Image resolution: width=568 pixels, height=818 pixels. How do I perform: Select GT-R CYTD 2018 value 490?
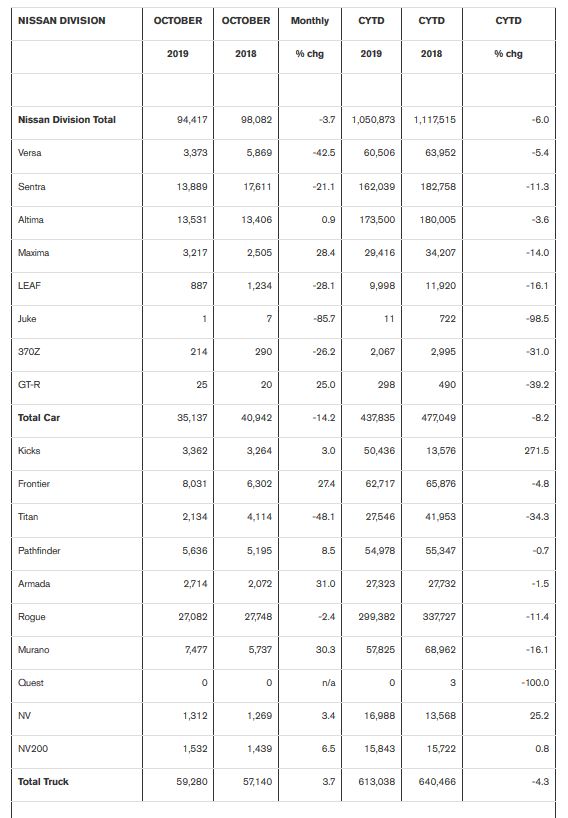(447, 384)
